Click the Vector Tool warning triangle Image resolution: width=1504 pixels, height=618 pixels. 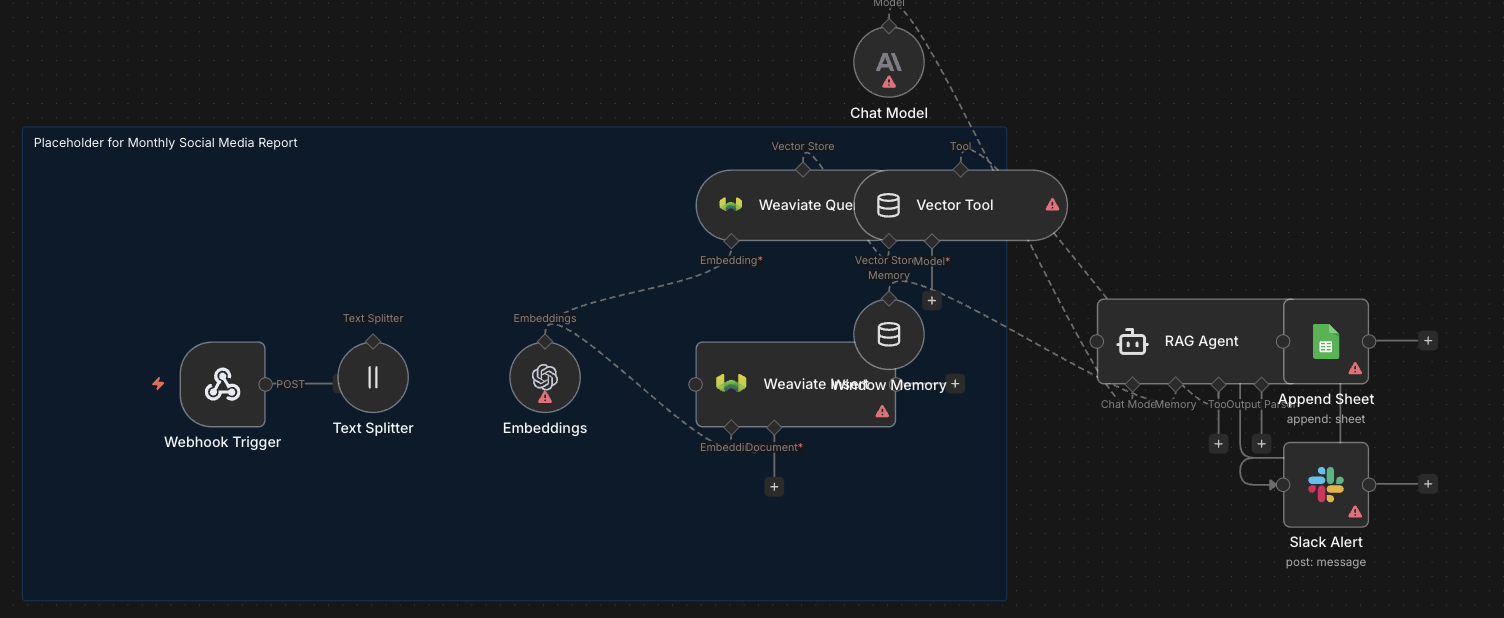(x=1052, y=205)
